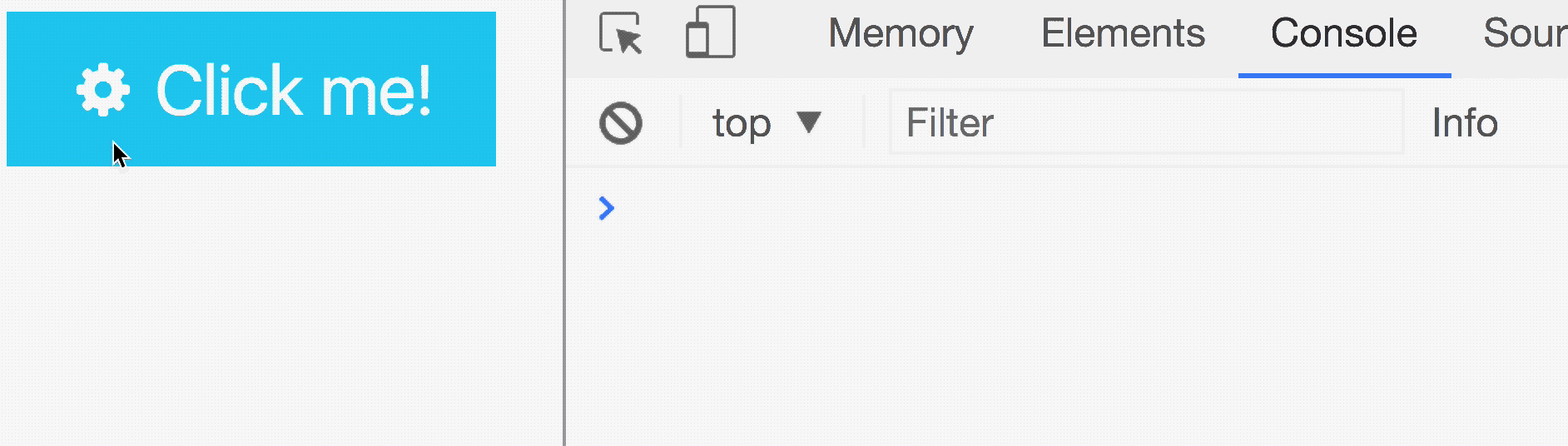Screen dimensions: 1568x446
Task: Open the partially visible Sources tab
Action: coord(1525,34)
